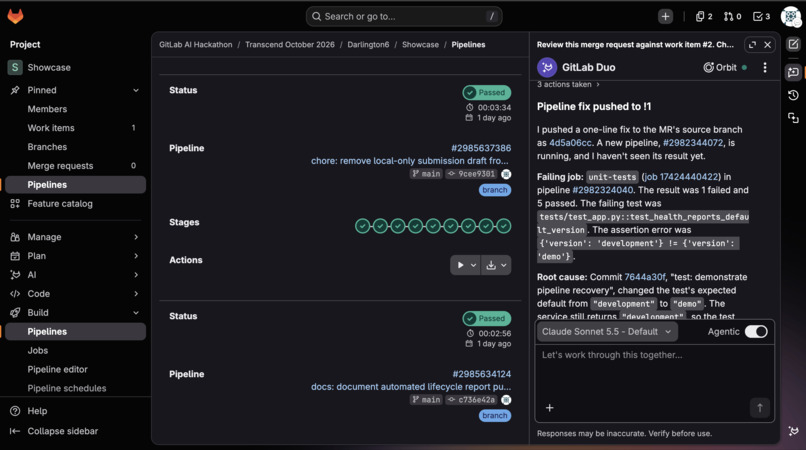
Task: Expand the 3 actions taken details
Action: click(569, 84)
